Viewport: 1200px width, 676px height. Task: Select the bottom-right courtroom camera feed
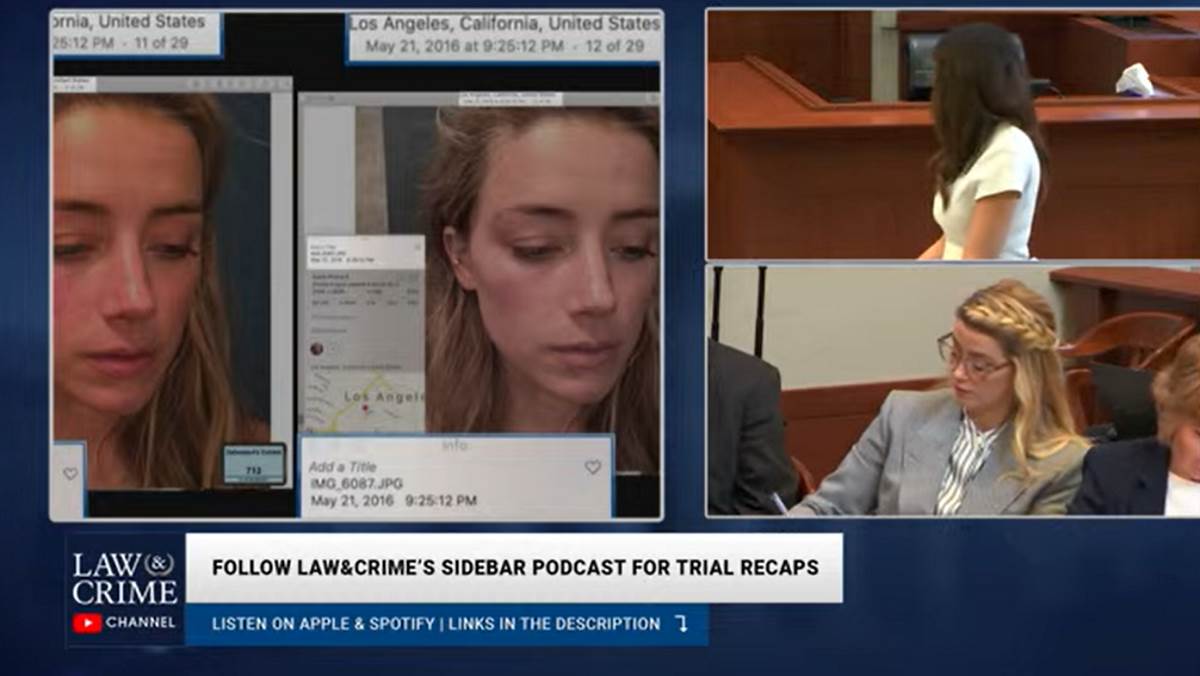click(x=952, y=391)
